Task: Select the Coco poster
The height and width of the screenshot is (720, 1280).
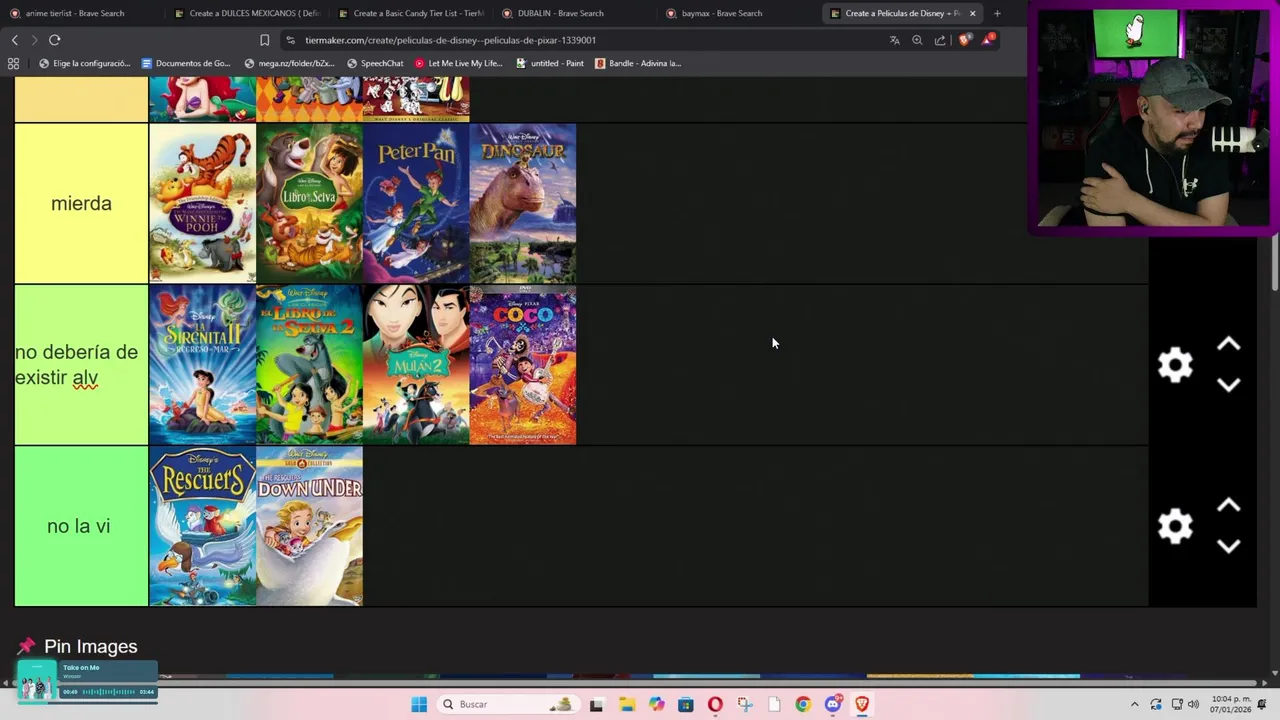Action: (523, 365)
